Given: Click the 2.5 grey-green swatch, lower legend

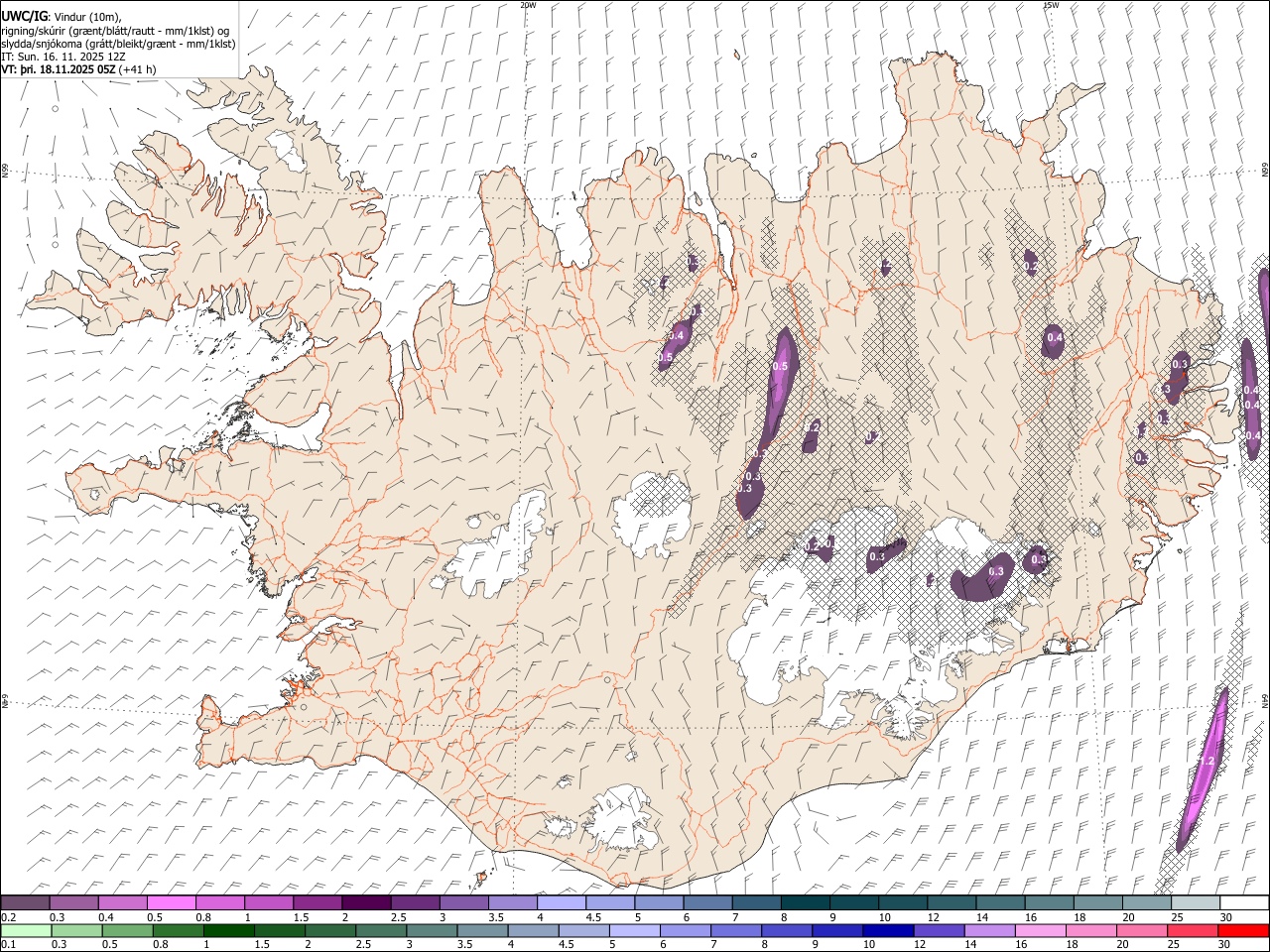Looking at the screenshot, I should click(380, 930).
